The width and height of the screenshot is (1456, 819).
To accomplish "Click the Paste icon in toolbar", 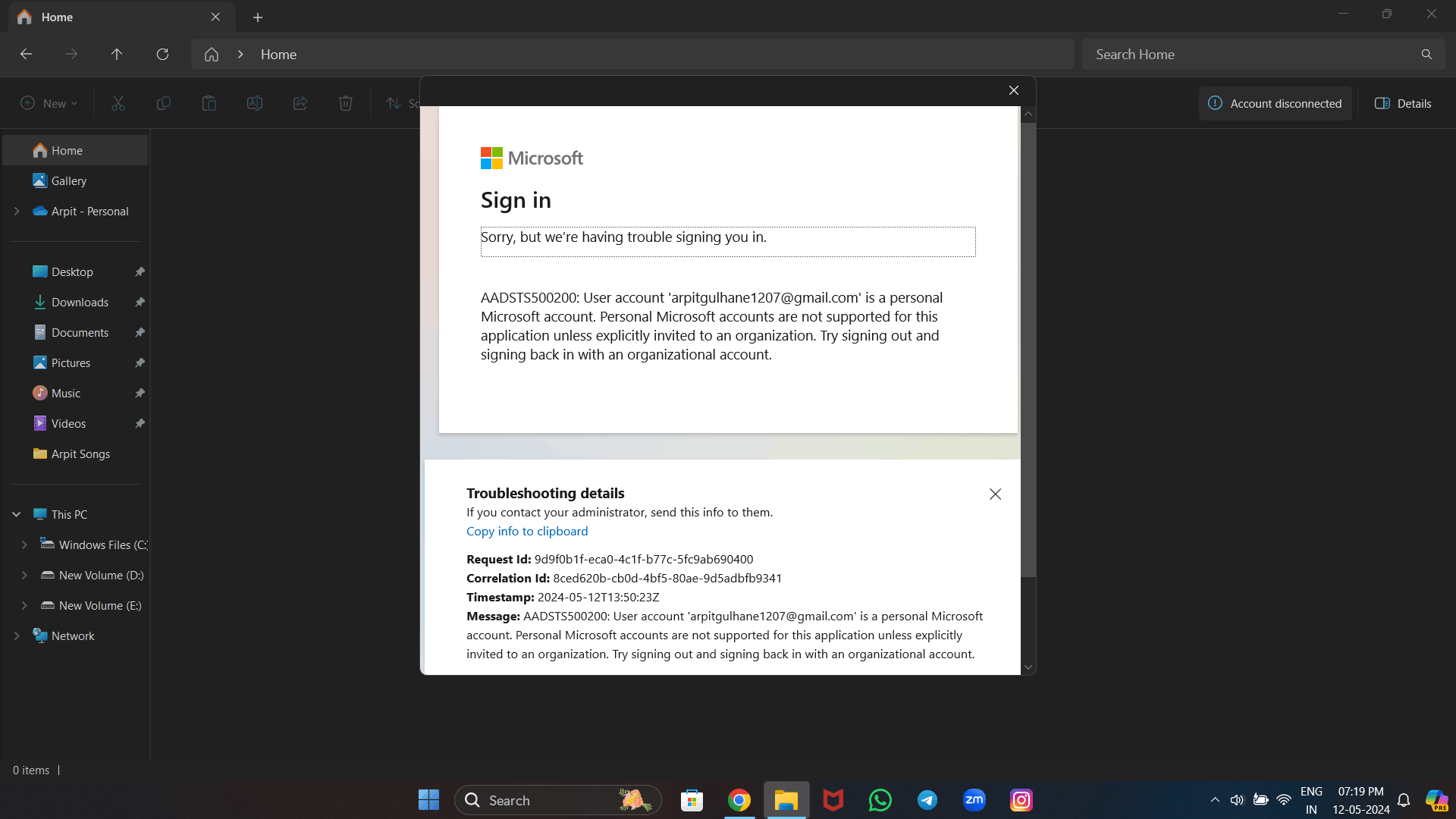I will (209, 103).
